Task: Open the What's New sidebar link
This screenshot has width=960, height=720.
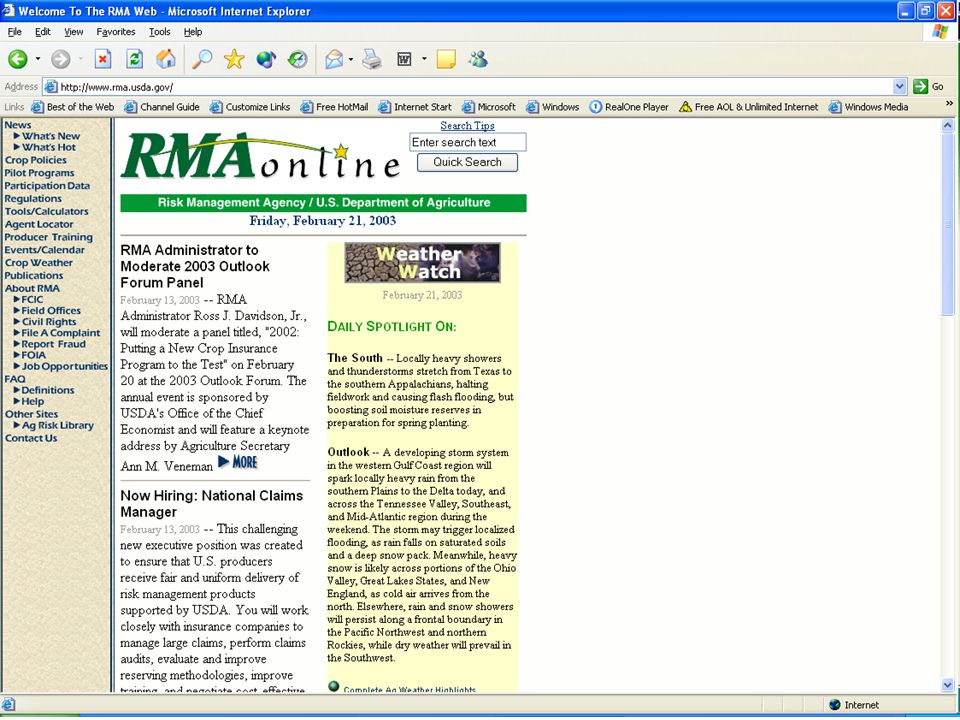Action: click(x=51, y=136)
